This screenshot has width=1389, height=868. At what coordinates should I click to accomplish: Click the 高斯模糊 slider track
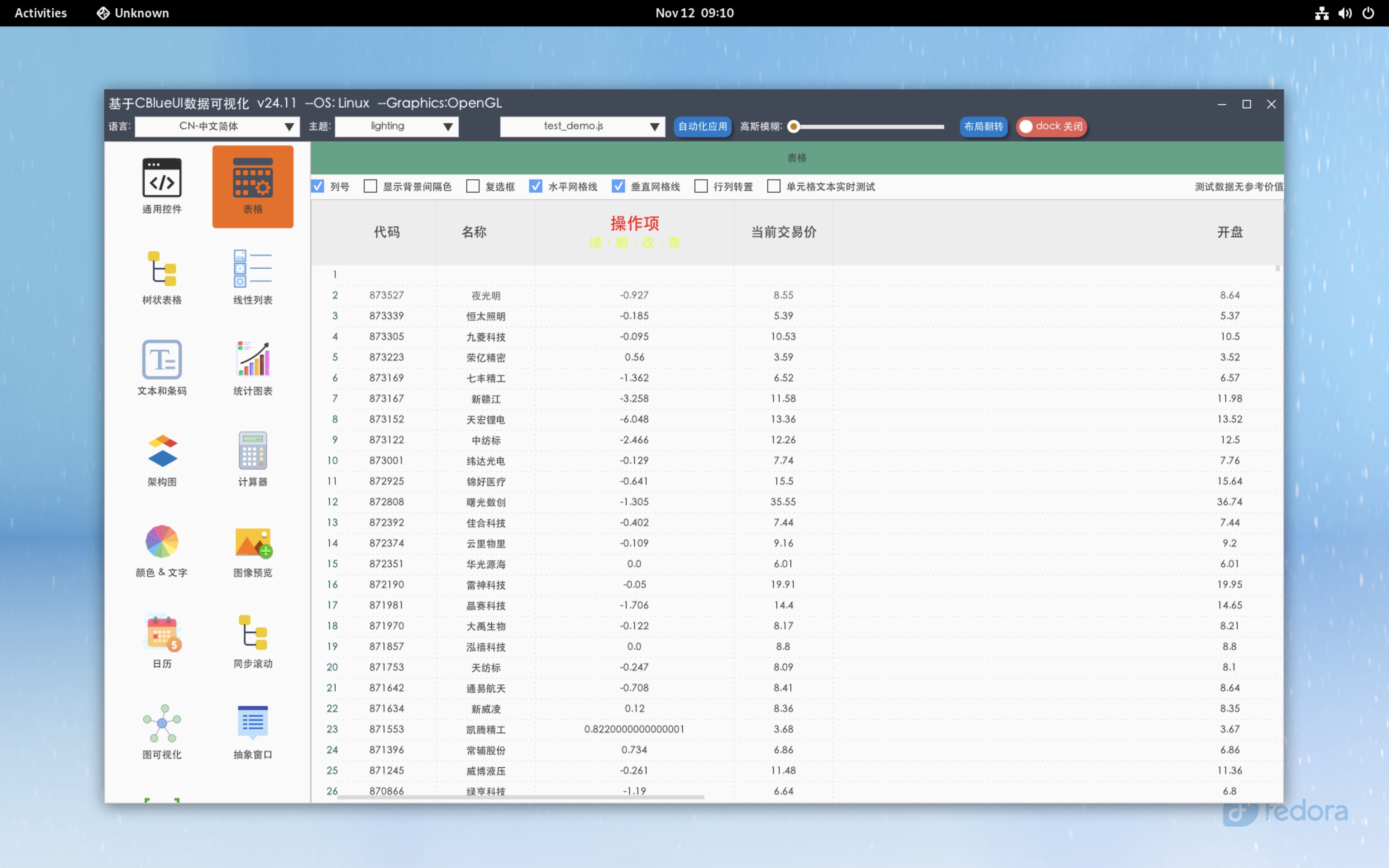(x=869, y=126)
